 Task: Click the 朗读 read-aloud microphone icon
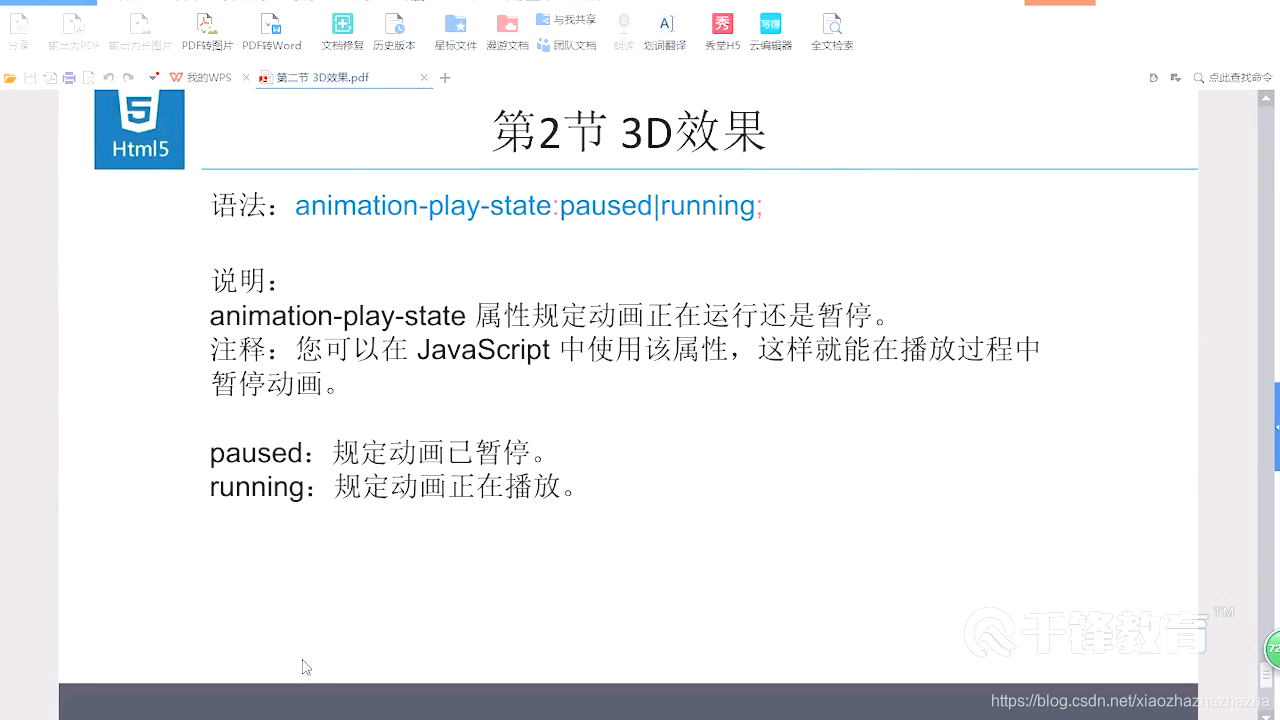[x=623, y=31]
